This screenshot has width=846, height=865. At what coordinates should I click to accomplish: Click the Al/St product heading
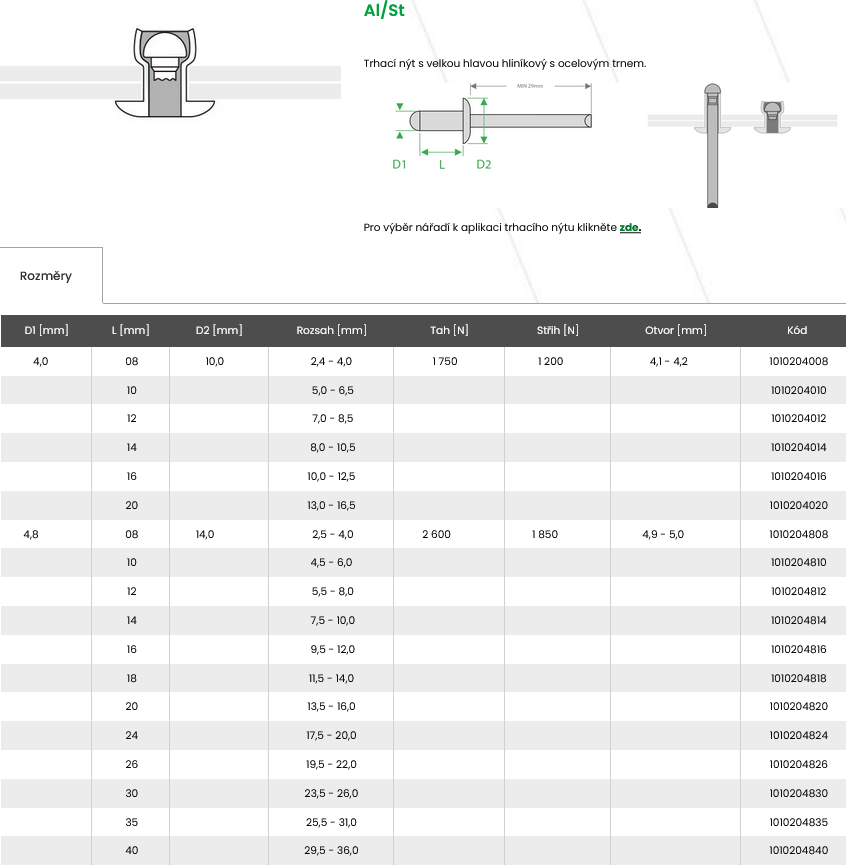pos(384,12)
